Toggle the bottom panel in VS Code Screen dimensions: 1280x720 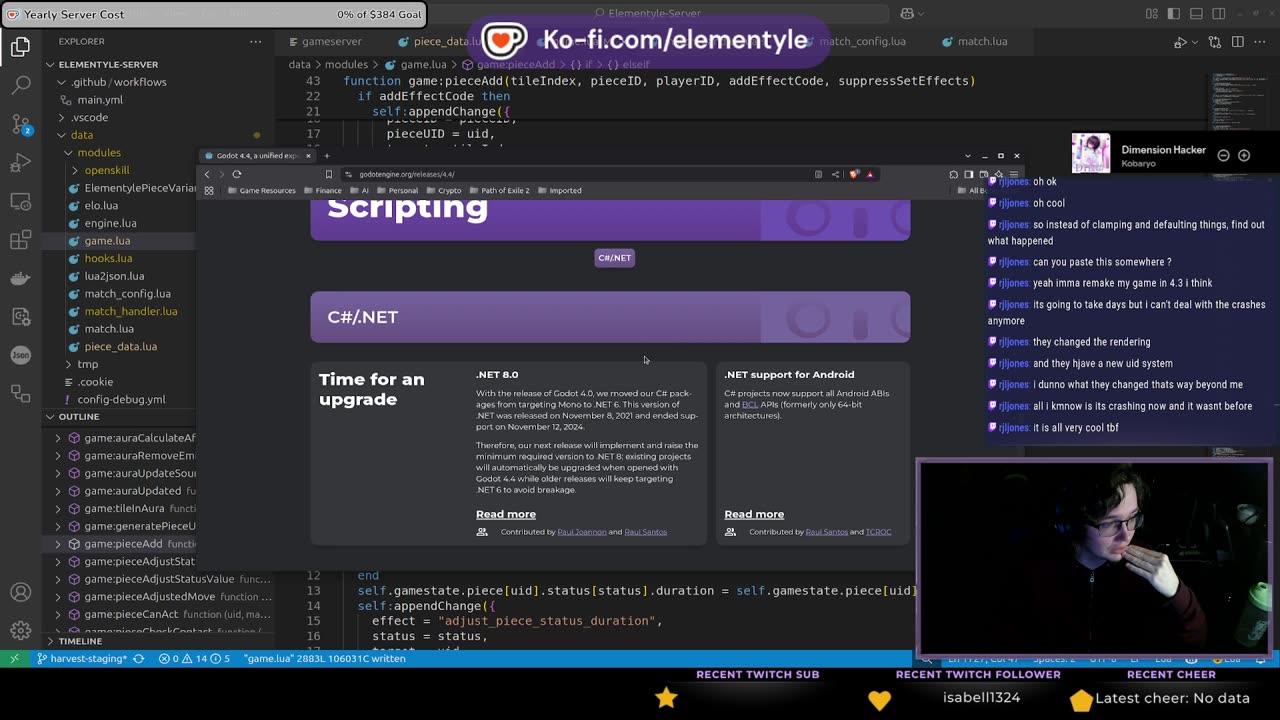point(1196,13)
